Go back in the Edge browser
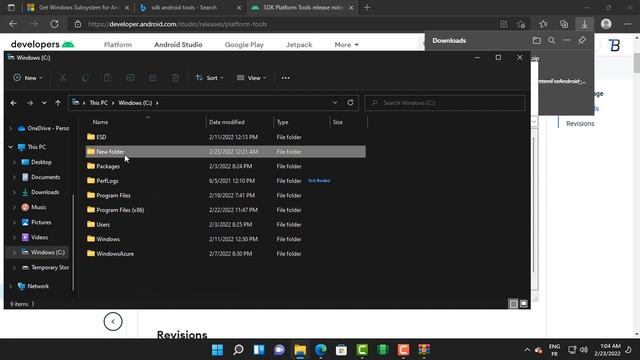The width and height of the screenshot is (640, 360). [x=13, y=24]
